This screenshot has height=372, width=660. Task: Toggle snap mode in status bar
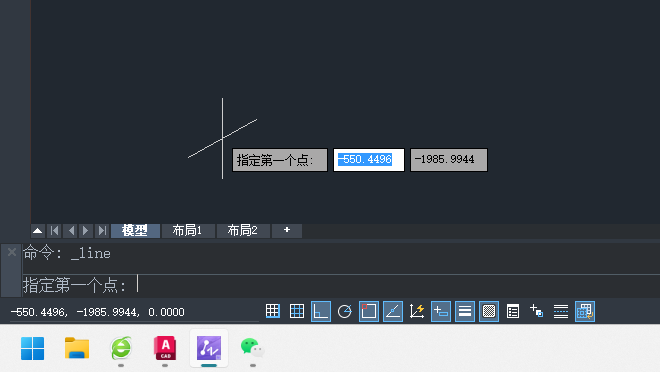tap(273, 311)
